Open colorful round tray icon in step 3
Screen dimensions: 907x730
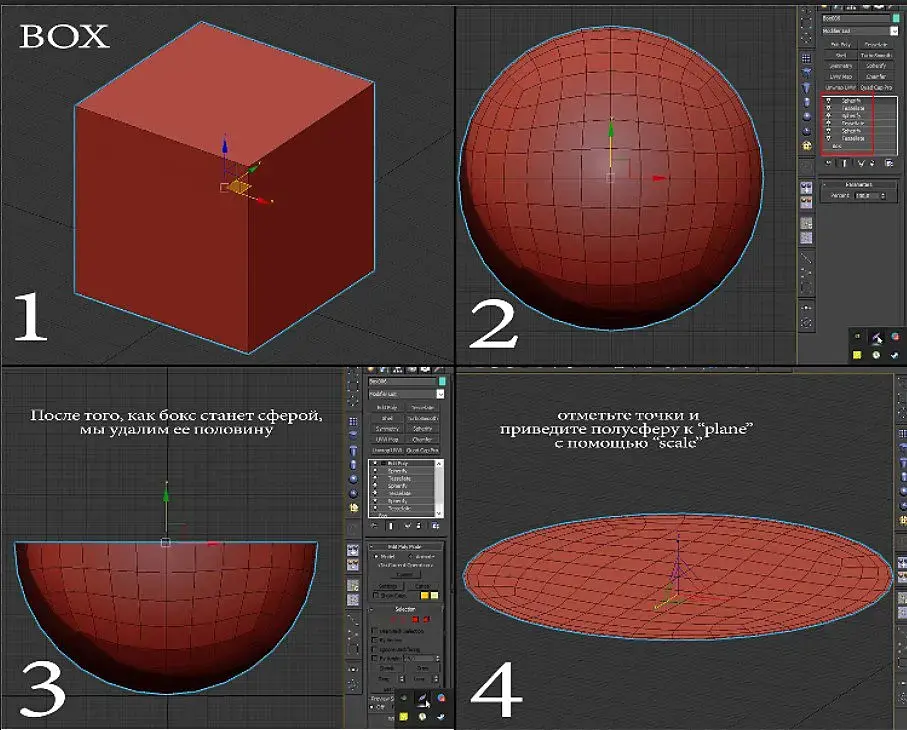tap(441, 698)
